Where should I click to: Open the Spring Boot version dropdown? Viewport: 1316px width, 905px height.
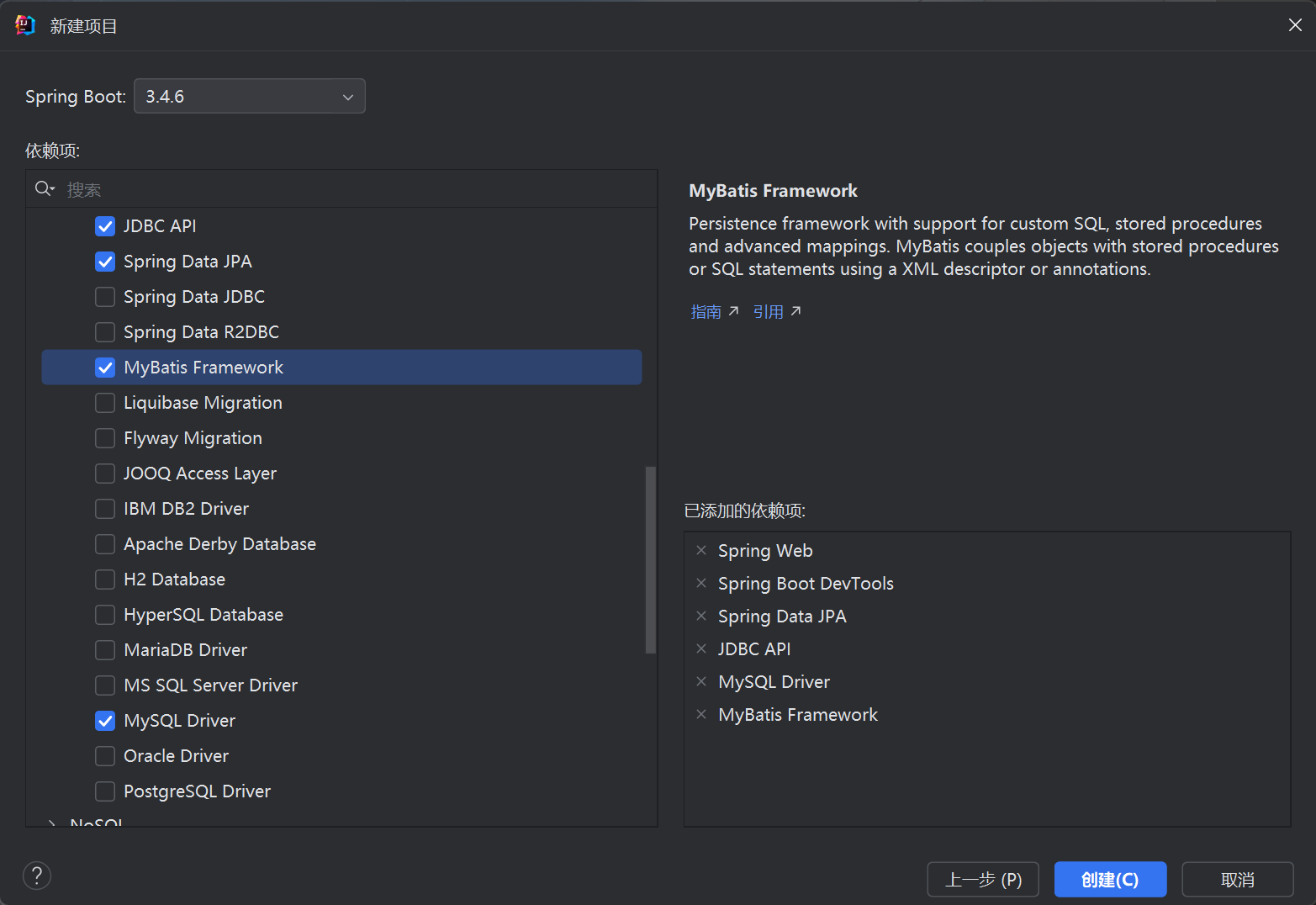click(x=250, y=96)
